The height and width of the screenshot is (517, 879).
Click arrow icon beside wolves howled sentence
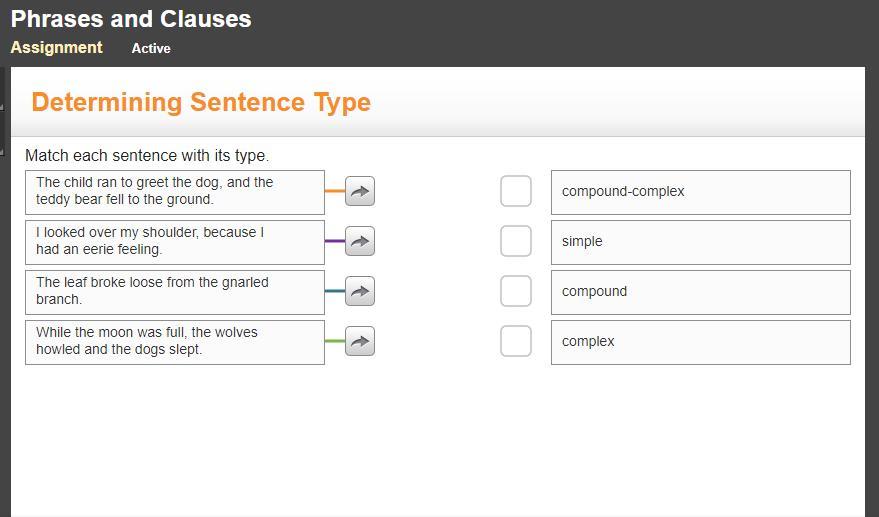(x=360, y=342)
